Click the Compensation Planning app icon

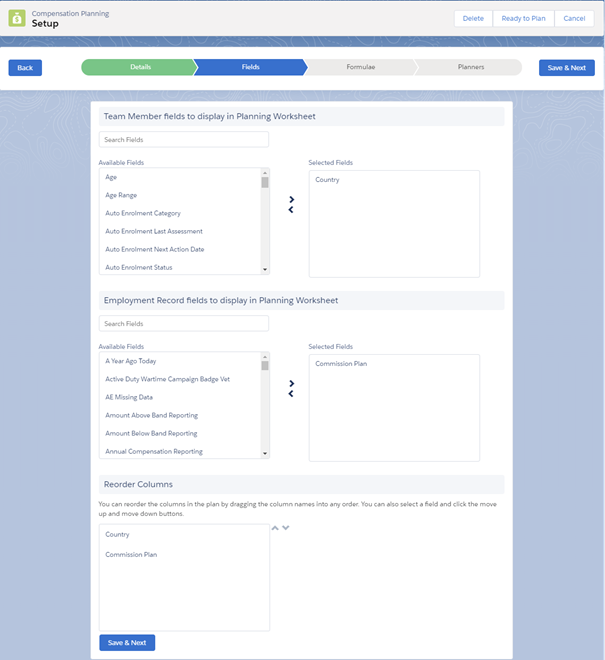(17, 18)
